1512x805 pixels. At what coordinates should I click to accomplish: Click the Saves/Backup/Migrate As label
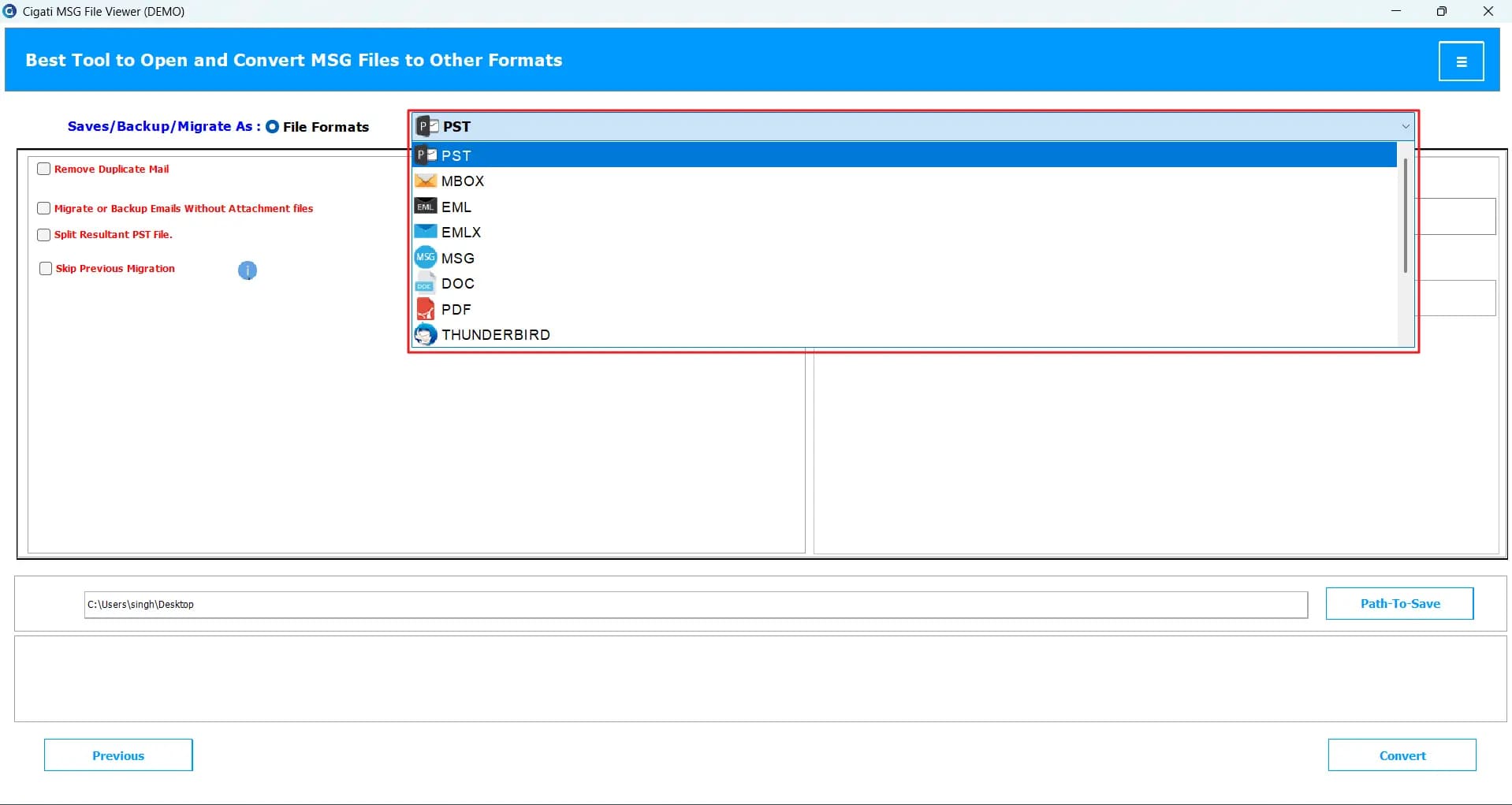coord(163,126)
